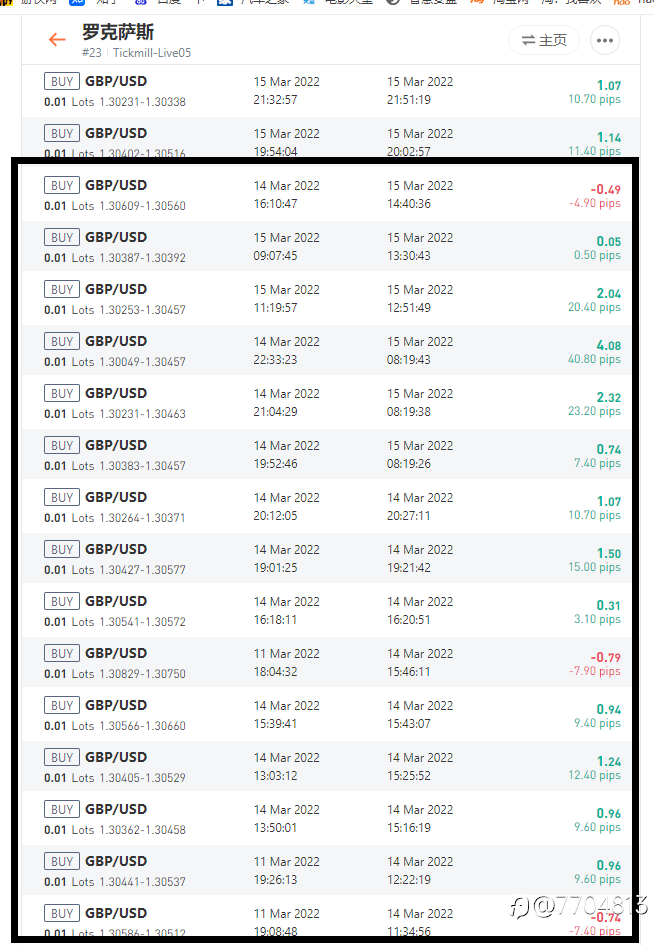Click the 罗克萨斯 account name title
This screenshot has height=945, width=654.
point(118,32)
